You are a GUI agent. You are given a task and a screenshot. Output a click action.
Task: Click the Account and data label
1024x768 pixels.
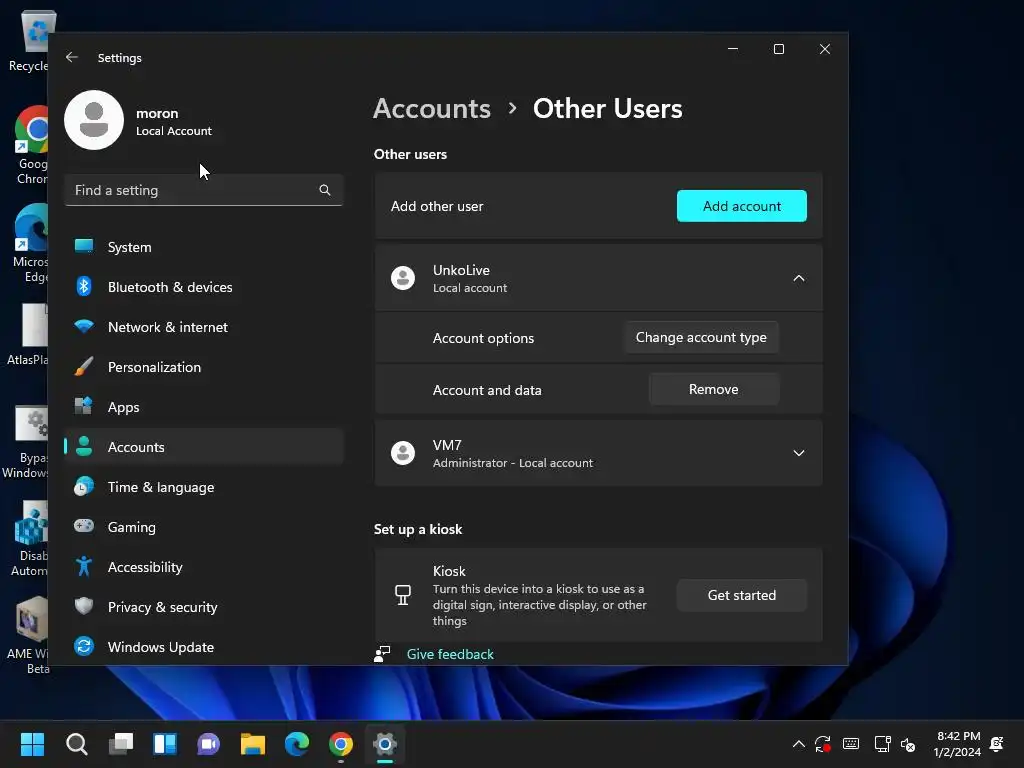pyautogui.click(x=487, y=390)
